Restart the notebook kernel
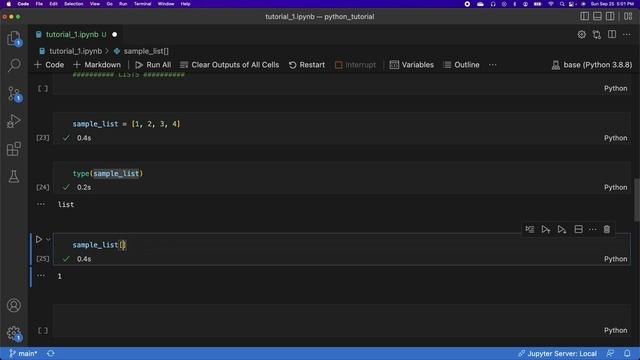The width and height of the screenshot is (640, 360). click(307, 65)
